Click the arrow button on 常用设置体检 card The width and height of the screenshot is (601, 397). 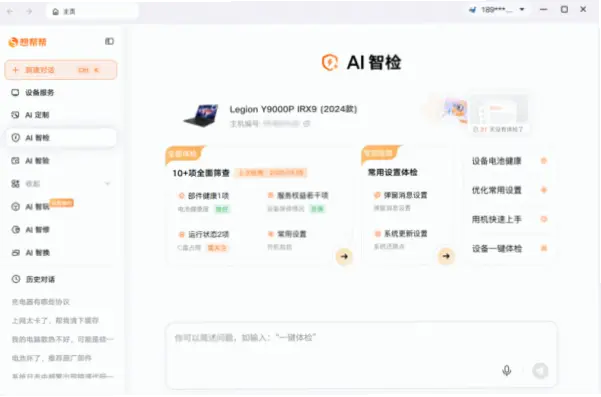point(446,256)
